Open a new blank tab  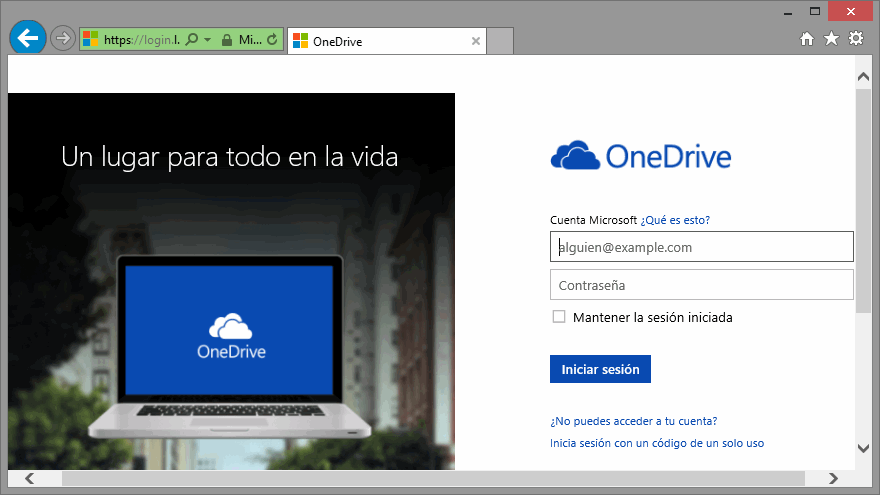tap(500, 41)
